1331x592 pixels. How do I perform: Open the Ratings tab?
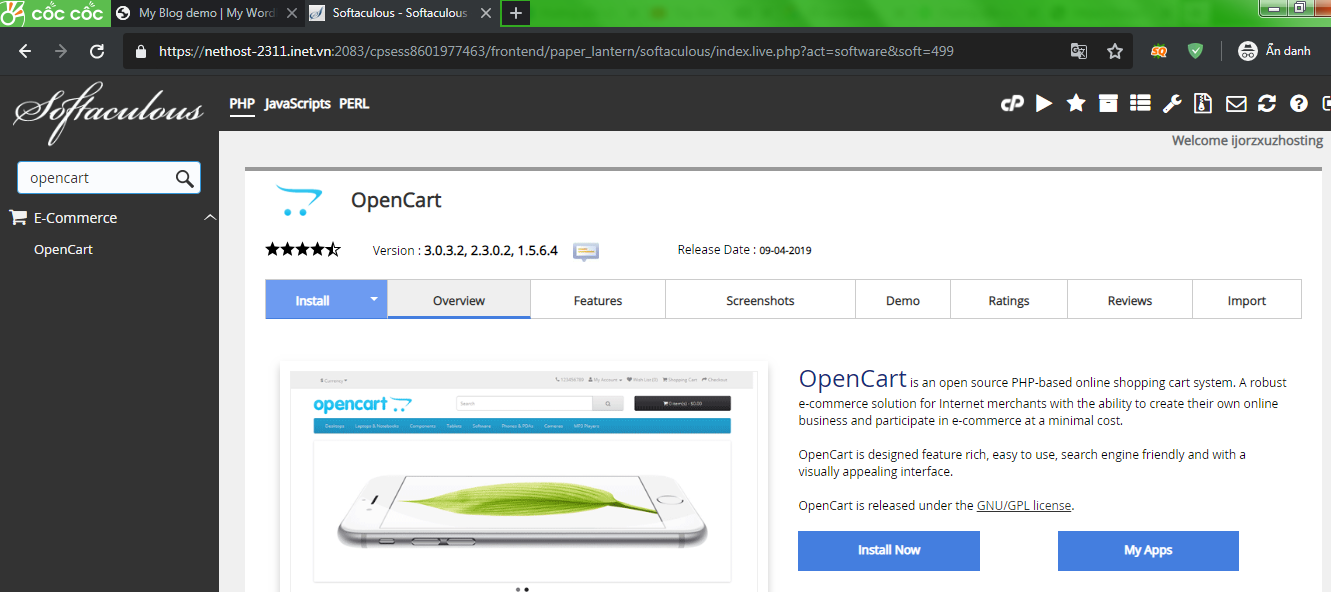click(1009, 300)
